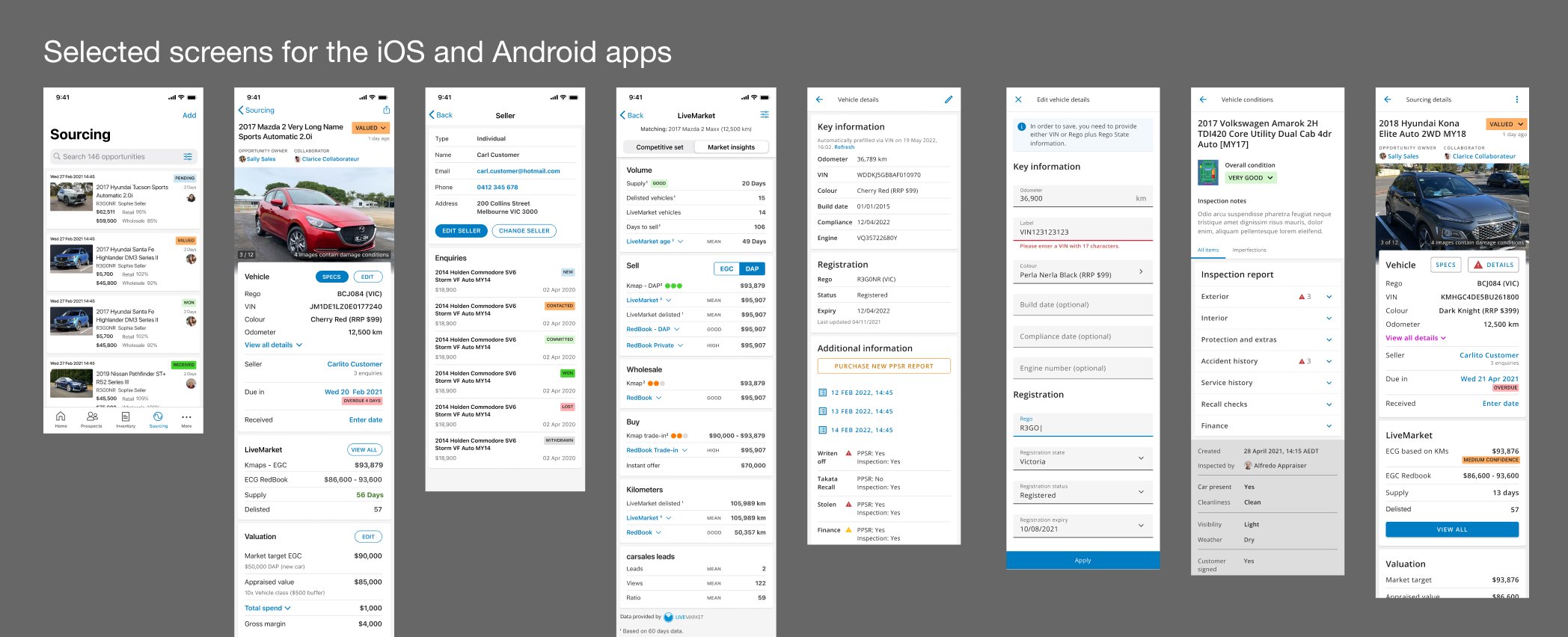Expand the Interior inspection section
1568x637 pixels.
pos(1266,318)
